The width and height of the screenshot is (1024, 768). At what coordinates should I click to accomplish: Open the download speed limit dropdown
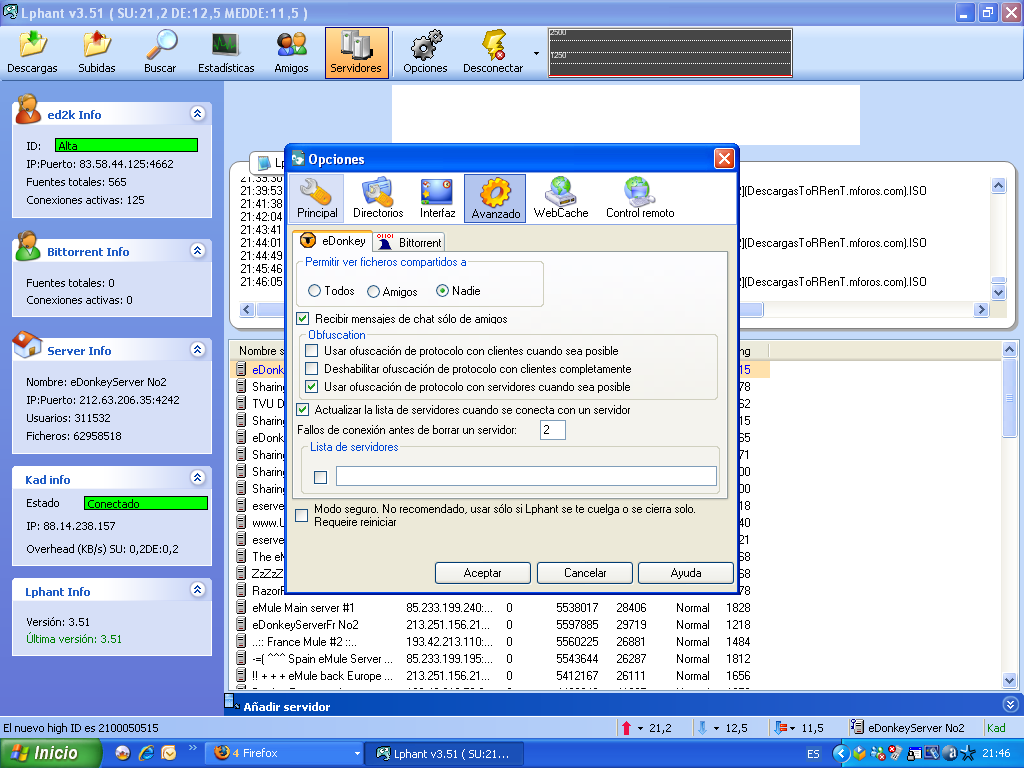click(x=716, y=728)
